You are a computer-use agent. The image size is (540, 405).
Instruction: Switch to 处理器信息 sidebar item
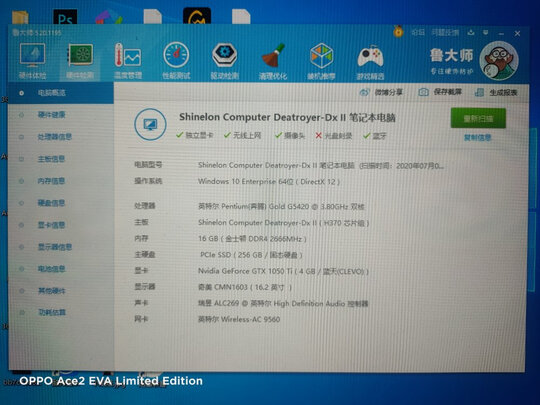[x=61, y=137]
